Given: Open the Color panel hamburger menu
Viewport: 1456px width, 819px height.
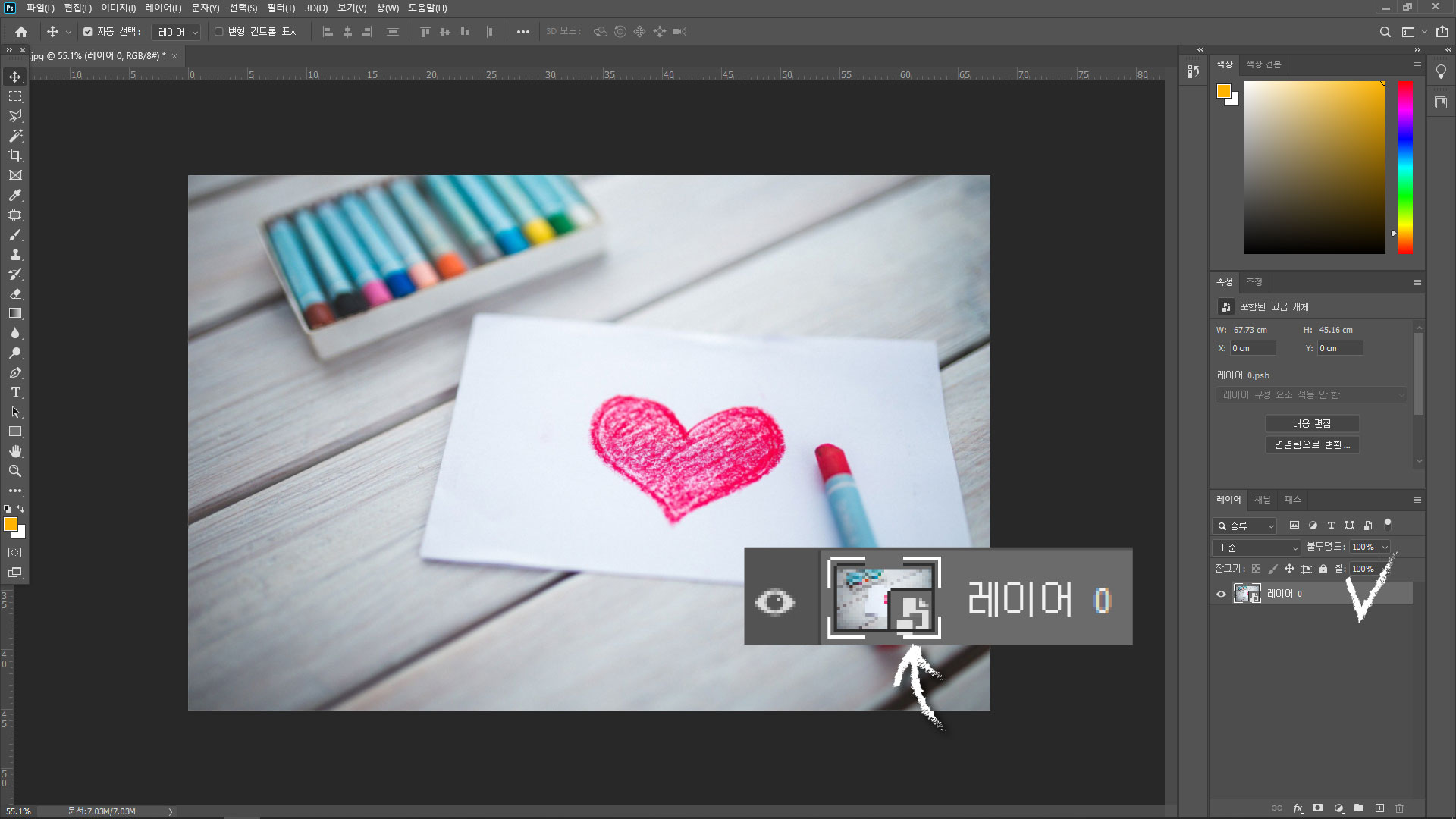Looking at the screenshot, I should (1417, 64).
